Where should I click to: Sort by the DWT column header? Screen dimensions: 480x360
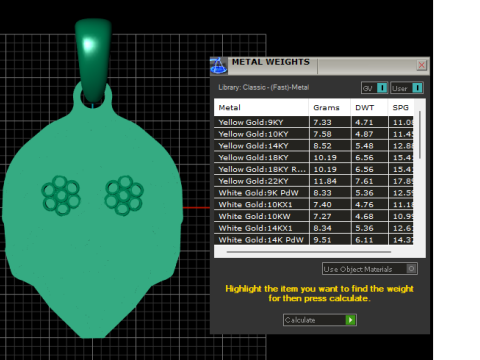(369, 107)
